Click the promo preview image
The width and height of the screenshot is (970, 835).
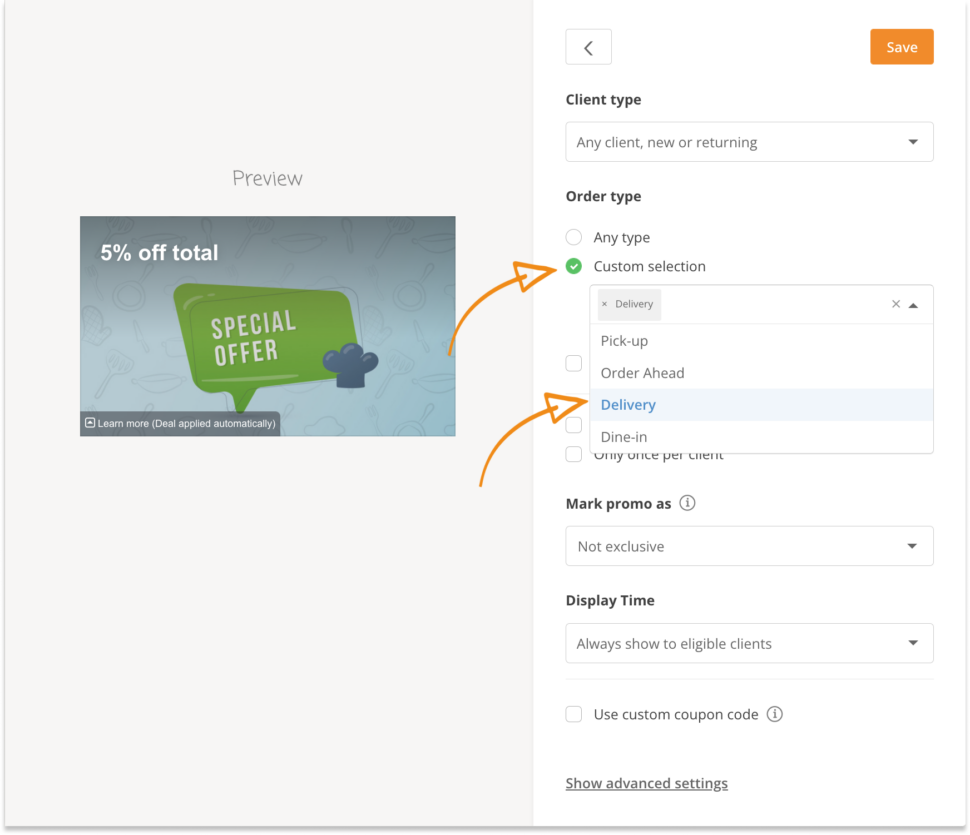tap(267, 325)
